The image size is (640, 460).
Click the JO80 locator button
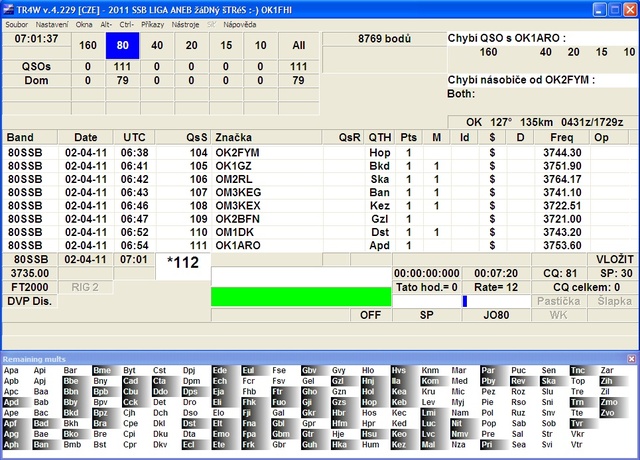[x=495, y=314]
